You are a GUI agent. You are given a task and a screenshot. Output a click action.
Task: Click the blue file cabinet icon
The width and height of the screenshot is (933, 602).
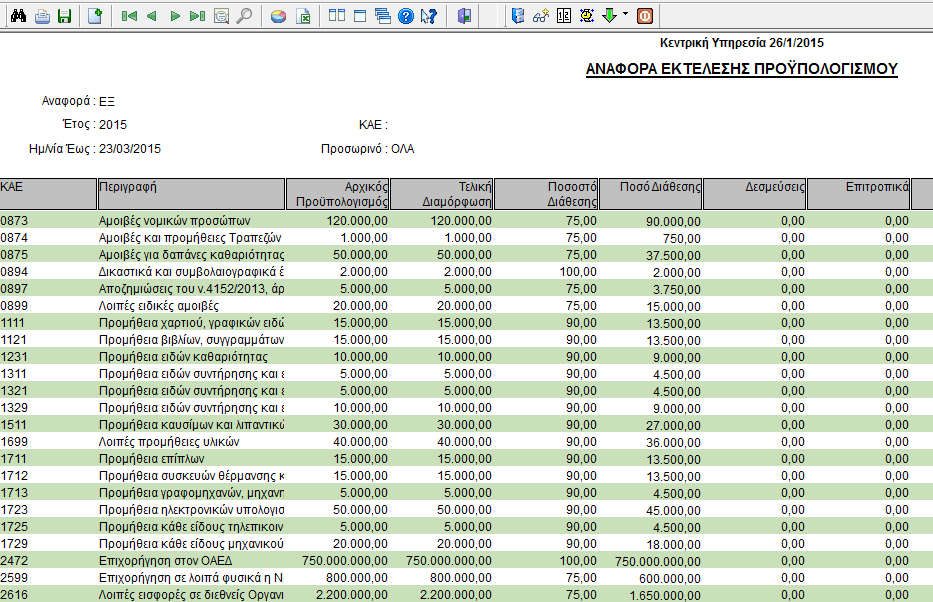pos(518,16)
